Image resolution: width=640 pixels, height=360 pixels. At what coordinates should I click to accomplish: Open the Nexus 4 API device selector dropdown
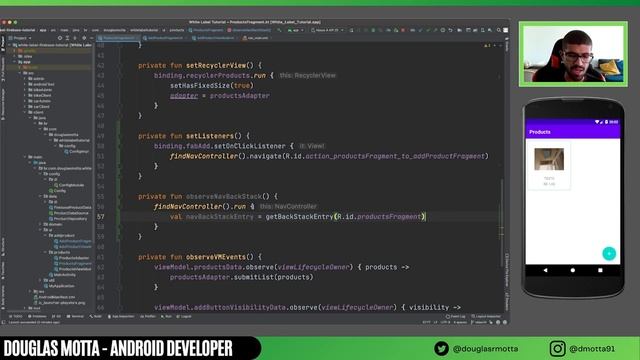[x=327, y=30]
